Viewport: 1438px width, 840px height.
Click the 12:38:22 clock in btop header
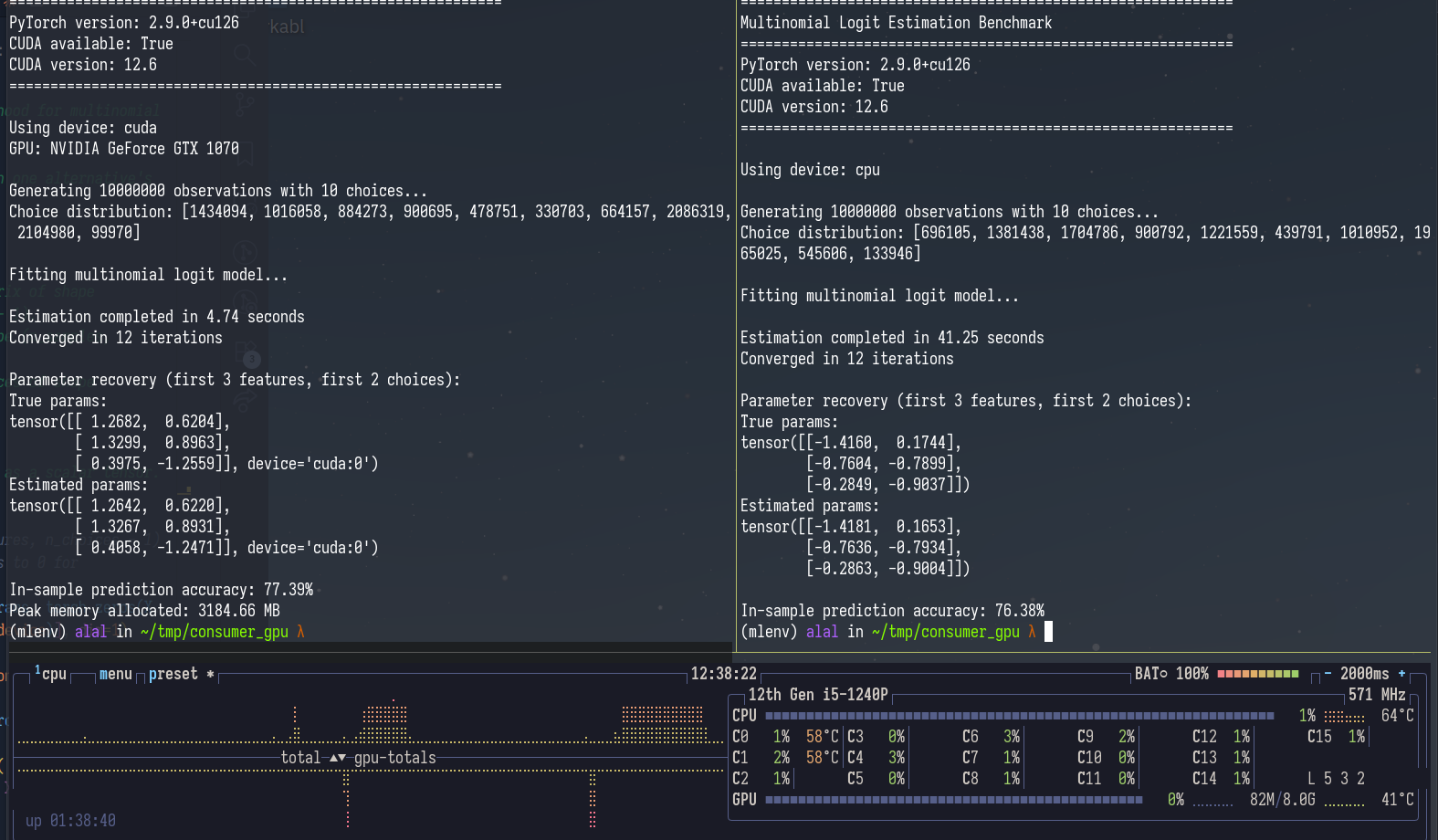(x=723, y=674)
